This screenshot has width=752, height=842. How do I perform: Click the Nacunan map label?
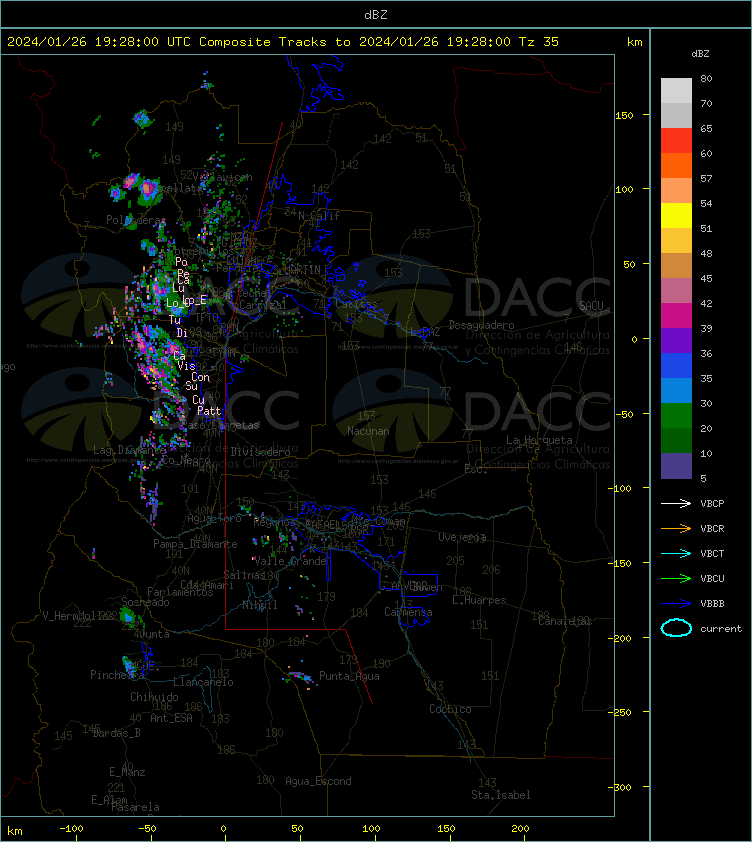click(x=368, y=431)
